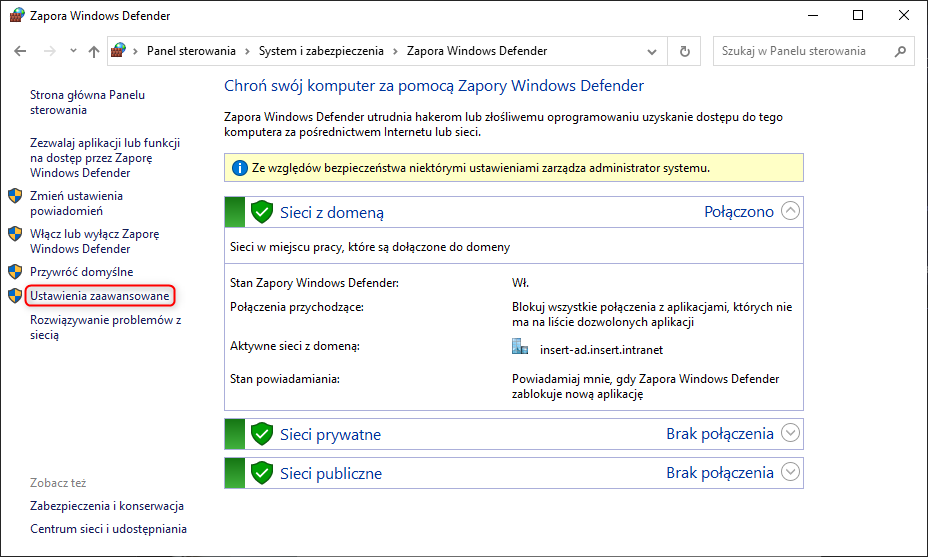Click the green shield next to Sieci prywatne

point(262,434)
